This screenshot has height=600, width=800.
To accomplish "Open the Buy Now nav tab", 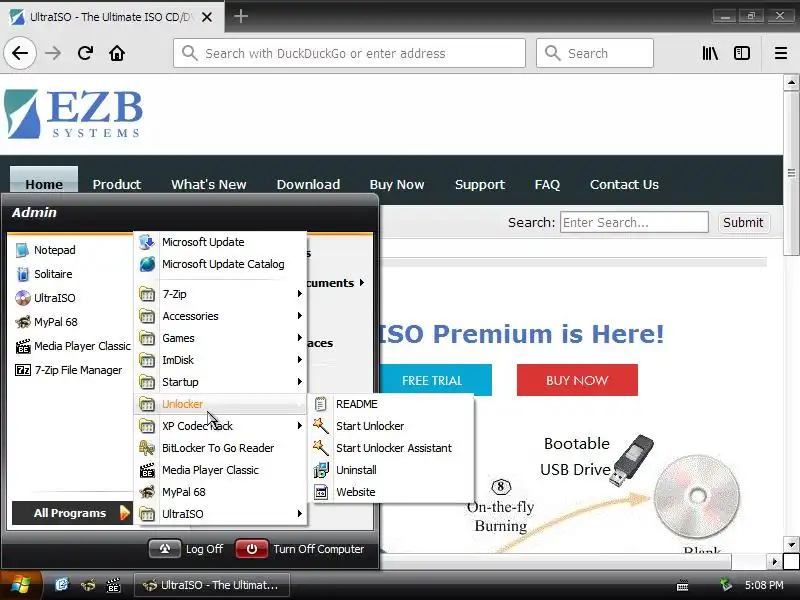I will [397, 184].
